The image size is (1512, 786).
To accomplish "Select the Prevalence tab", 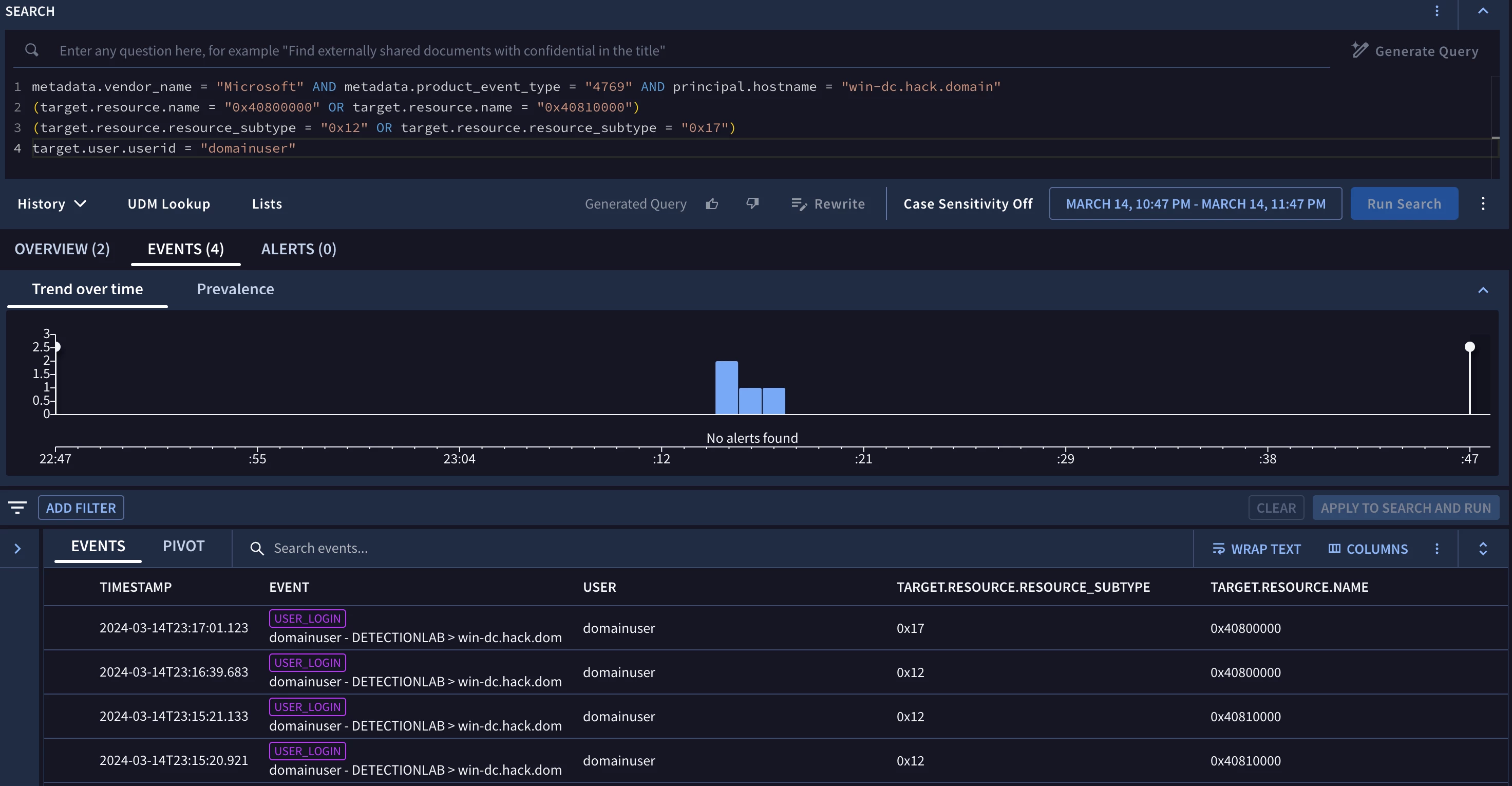I will (235, 289).
